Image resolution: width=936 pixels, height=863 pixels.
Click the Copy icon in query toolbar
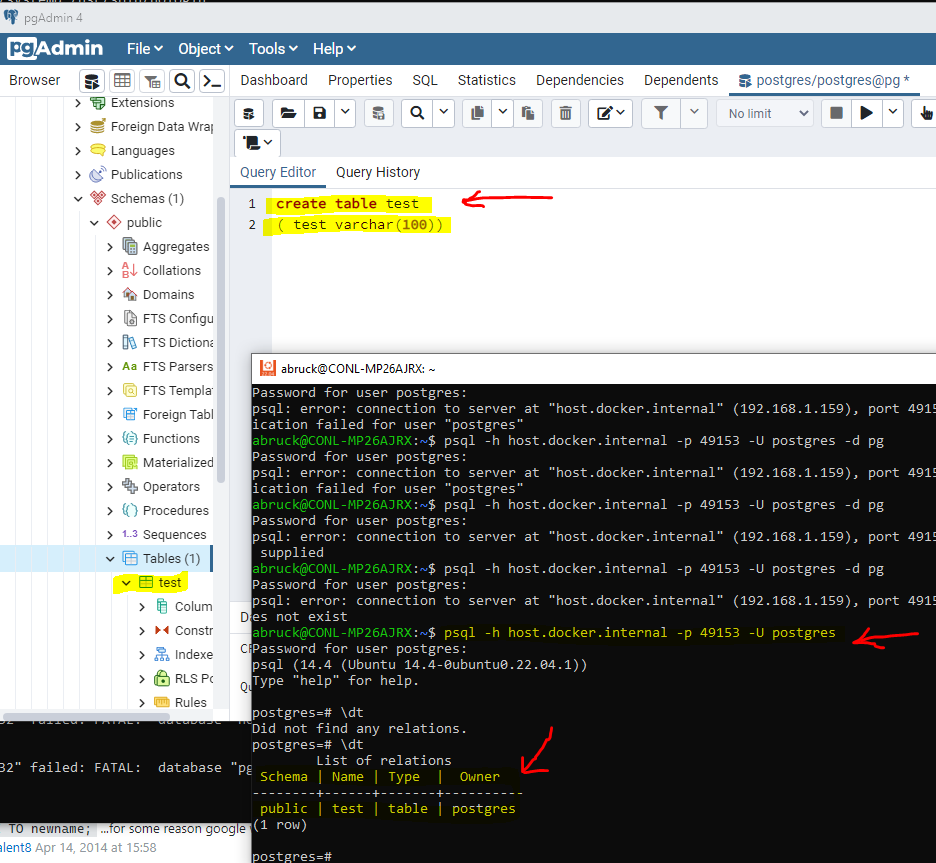click(x=478, y=113)
